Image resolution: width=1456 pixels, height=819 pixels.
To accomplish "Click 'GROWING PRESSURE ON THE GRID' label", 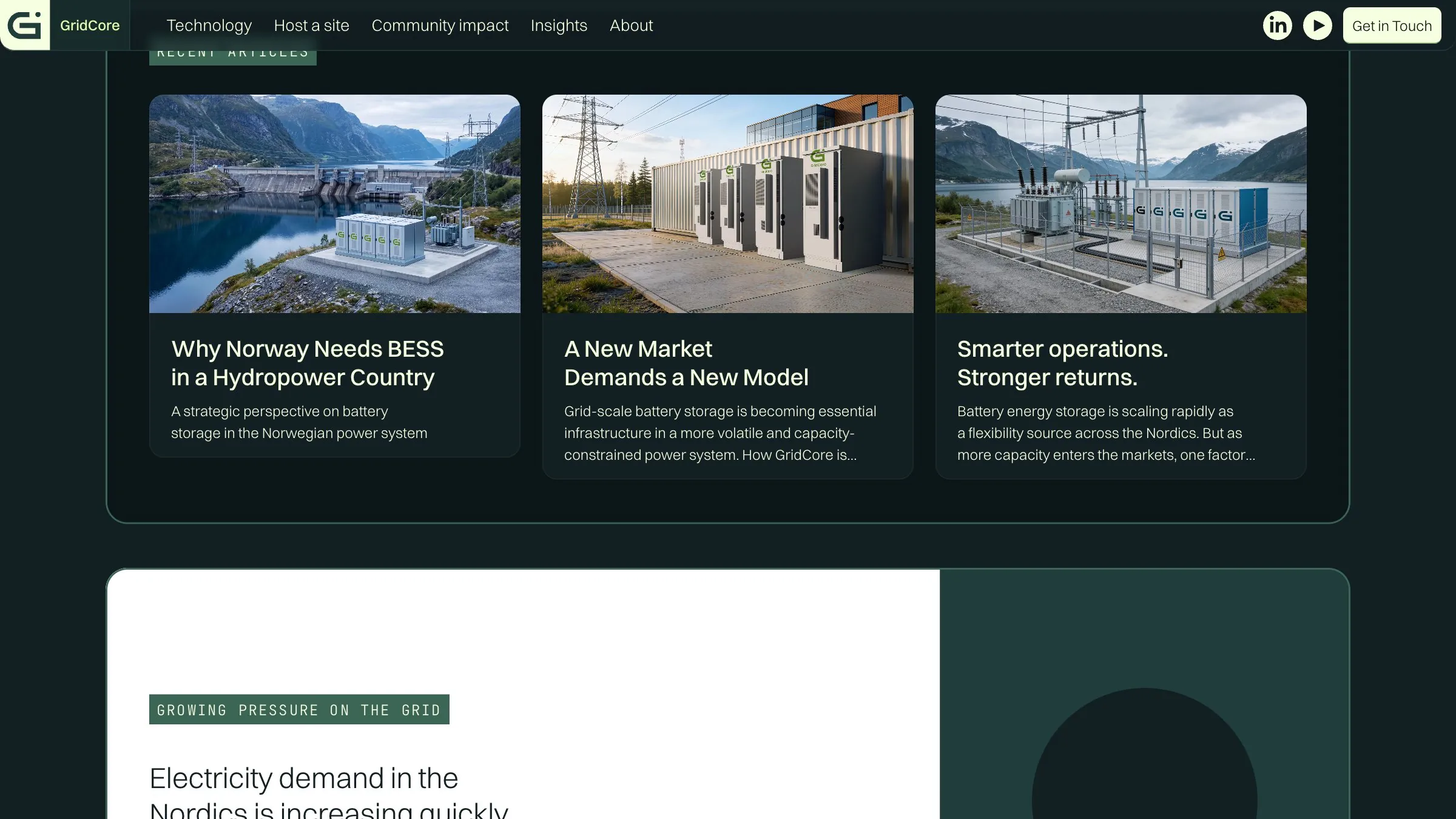I will [299, 709].
